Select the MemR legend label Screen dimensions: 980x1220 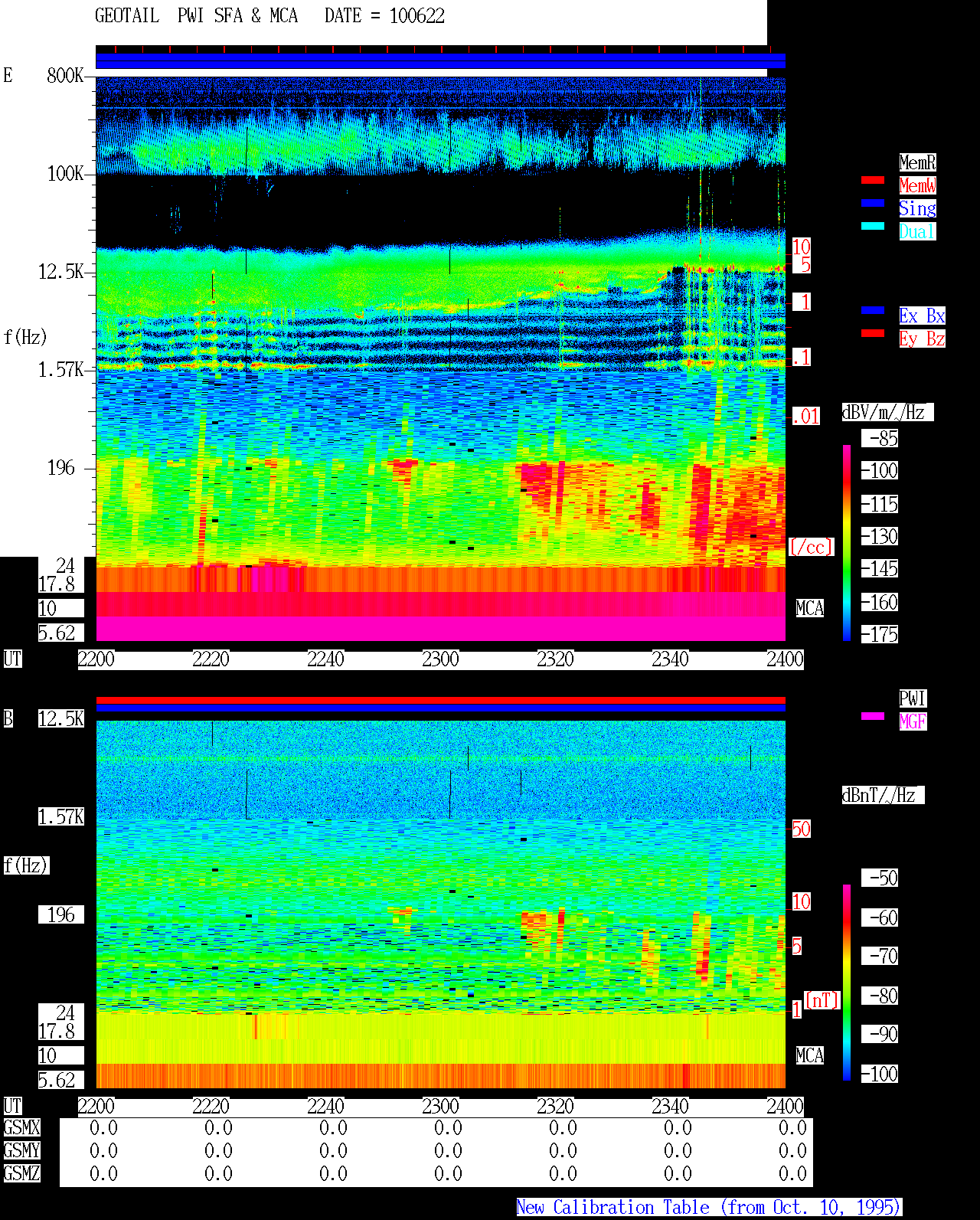pos(917,162)
